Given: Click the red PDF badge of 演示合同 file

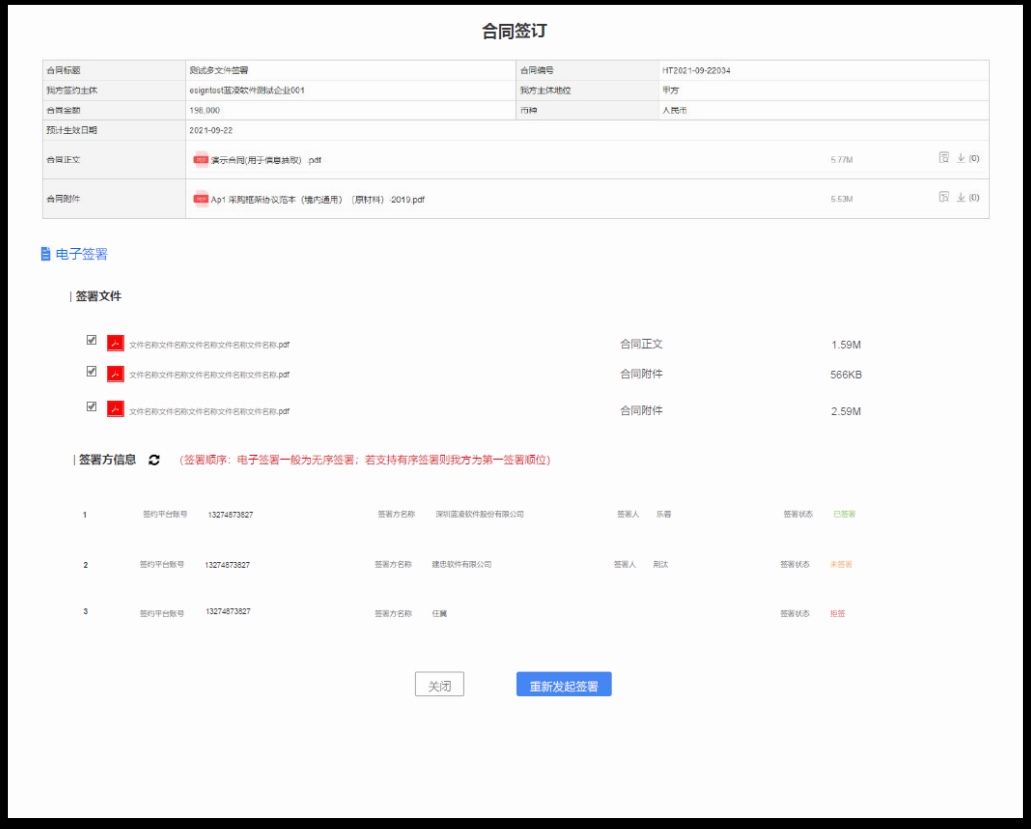Looking at the screenshot, I should pyautogui.click(x=201, y=160).
